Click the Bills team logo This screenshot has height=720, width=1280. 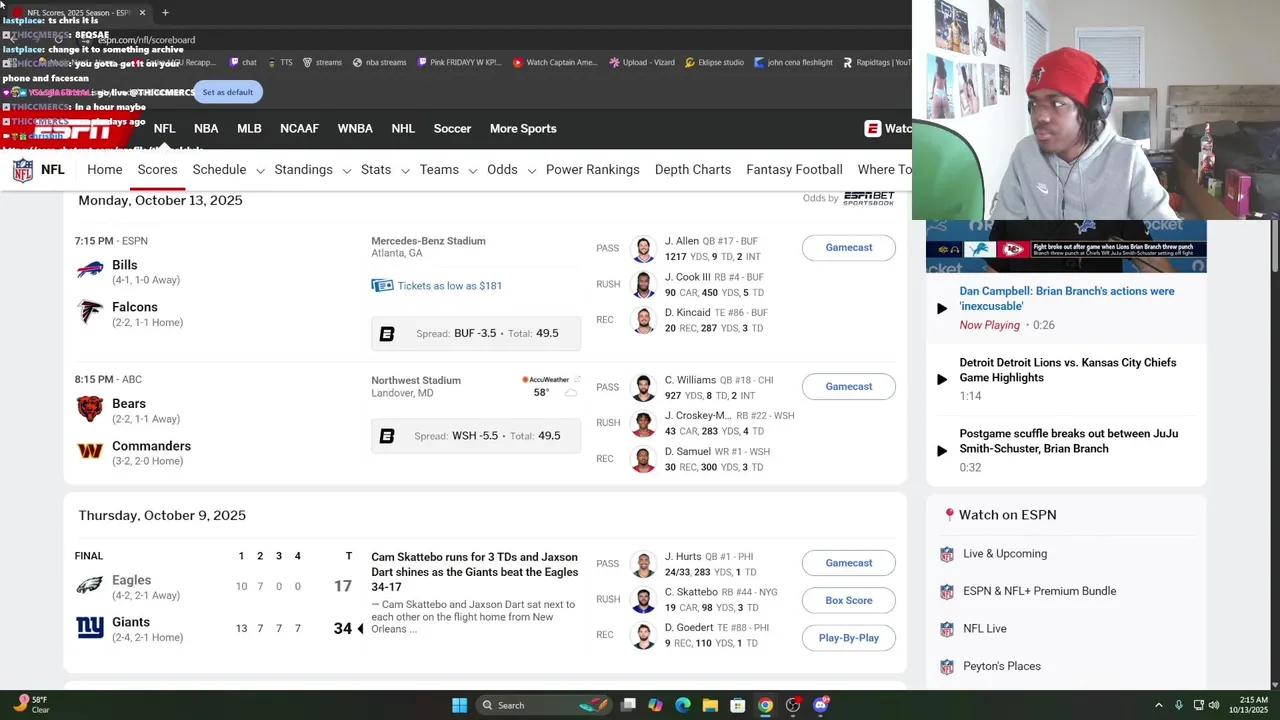pyautogui.click(x=90, y=270)
